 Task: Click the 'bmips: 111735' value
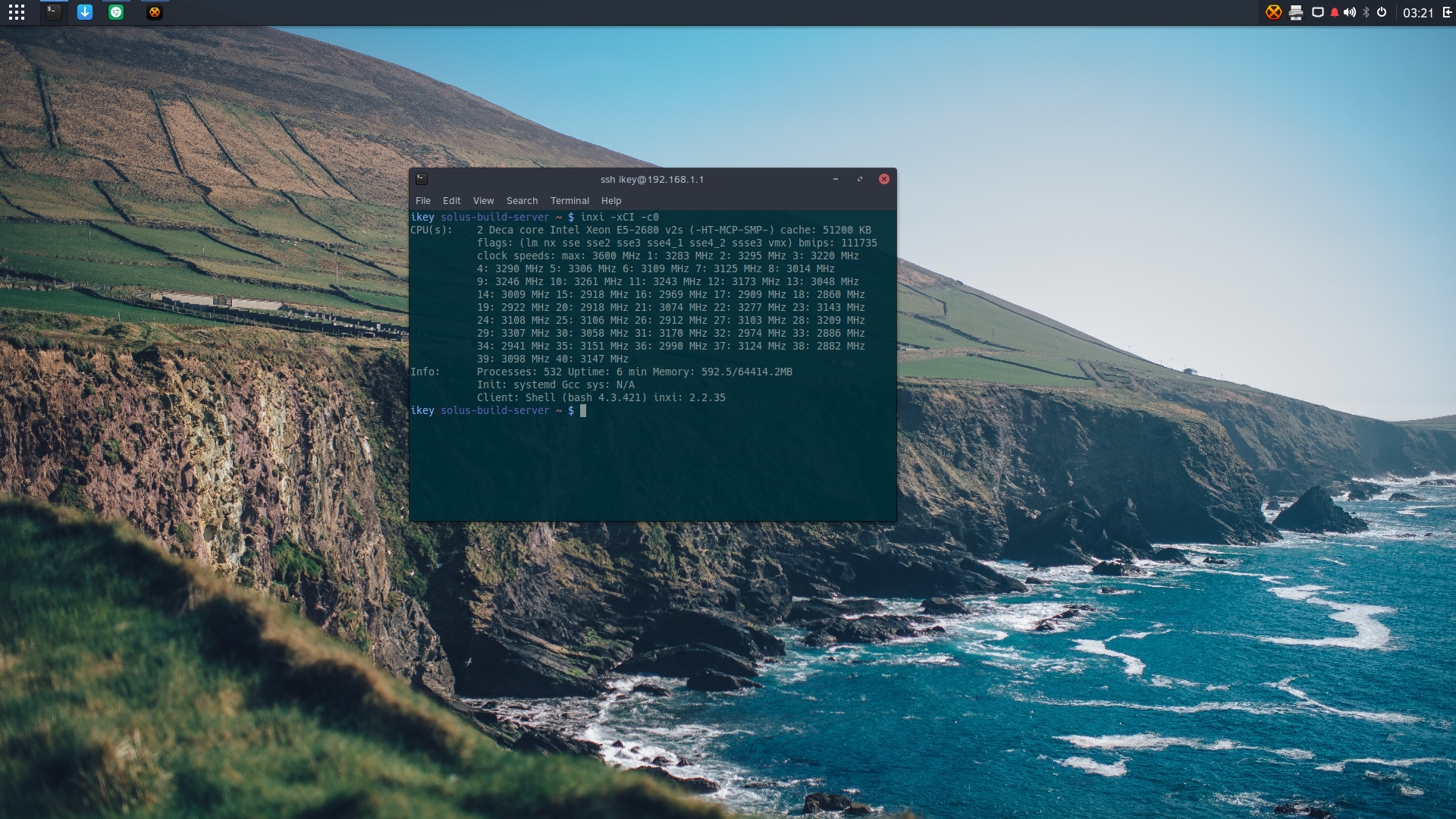pos(838,243)
